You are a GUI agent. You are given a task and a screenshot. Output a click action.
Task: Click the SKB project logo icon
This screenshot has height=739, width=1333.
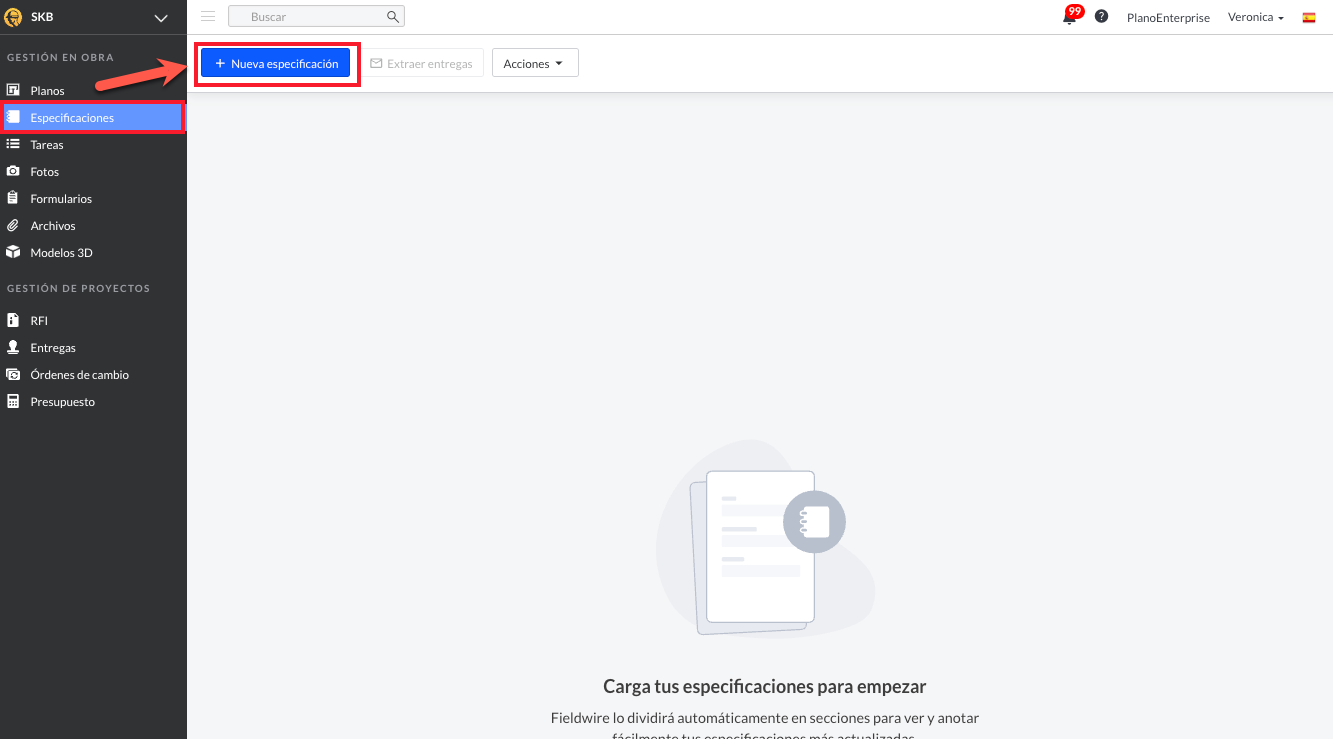click(14, 17)
